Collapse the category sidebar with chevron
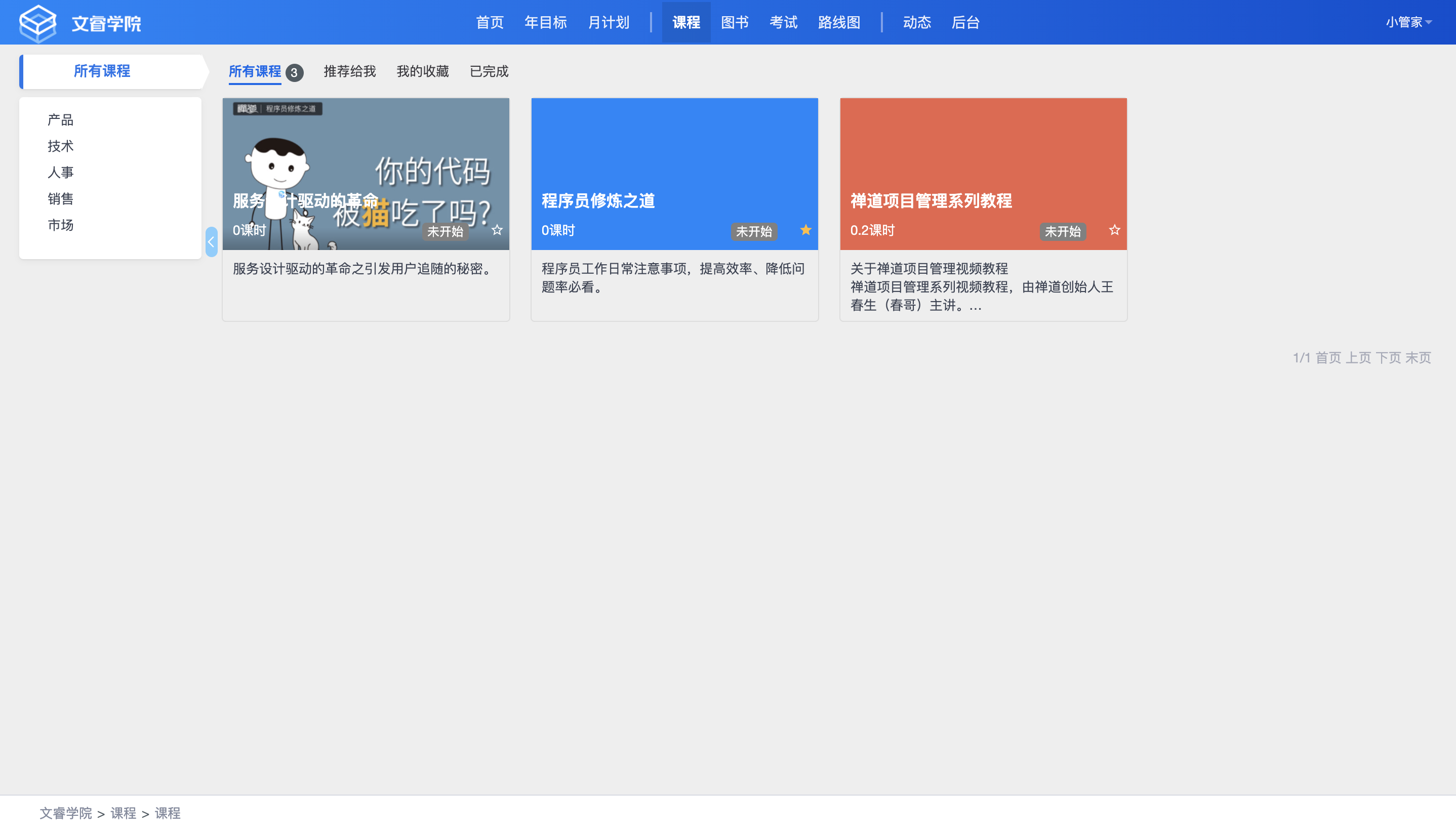Viewport: 1456px width, 830px height. tap(212, 242)
